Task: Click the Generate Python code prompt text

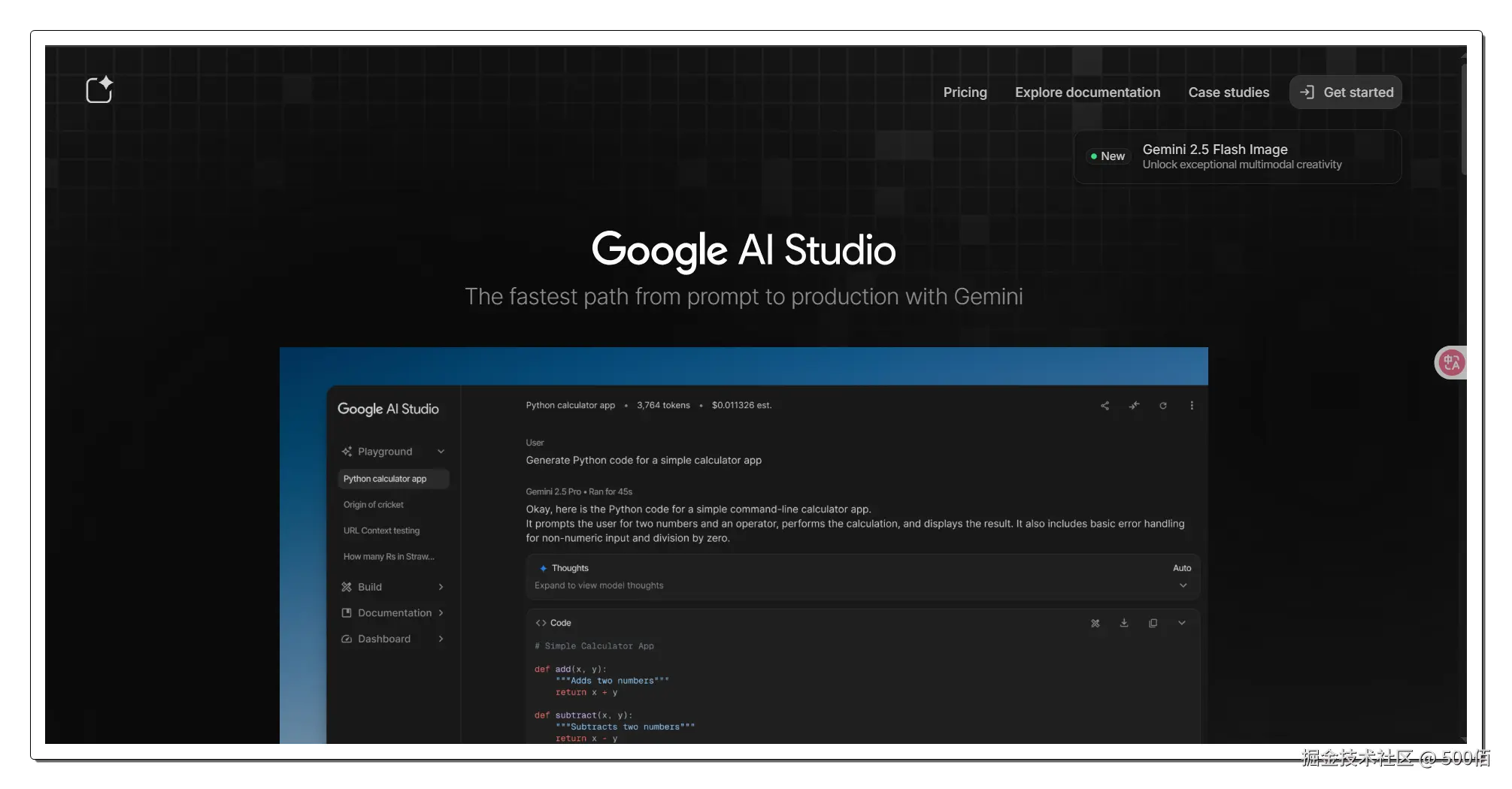Action: point(644,460)
